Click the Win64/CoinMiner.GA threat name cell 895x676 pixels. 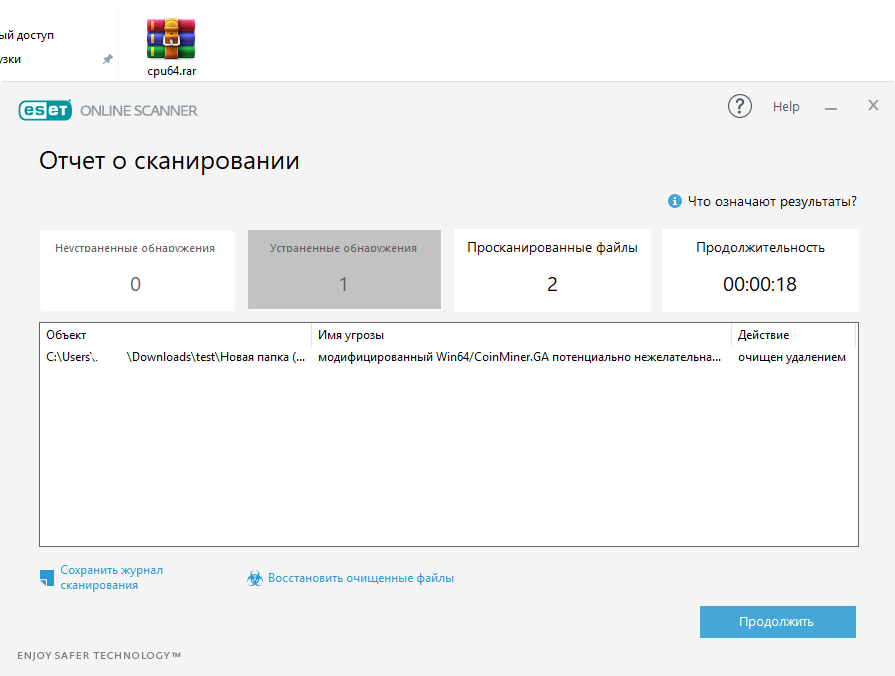pyautogui.click(x=519, y=357)
